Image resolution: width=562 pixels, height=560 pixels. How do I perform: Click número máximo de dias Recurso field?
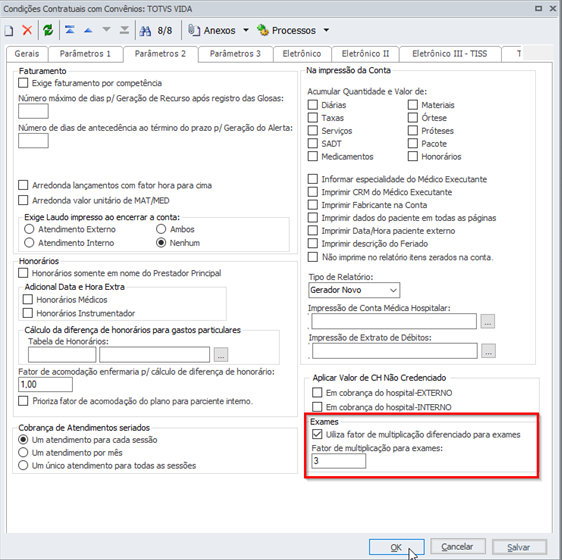click(x=33, y=111)
